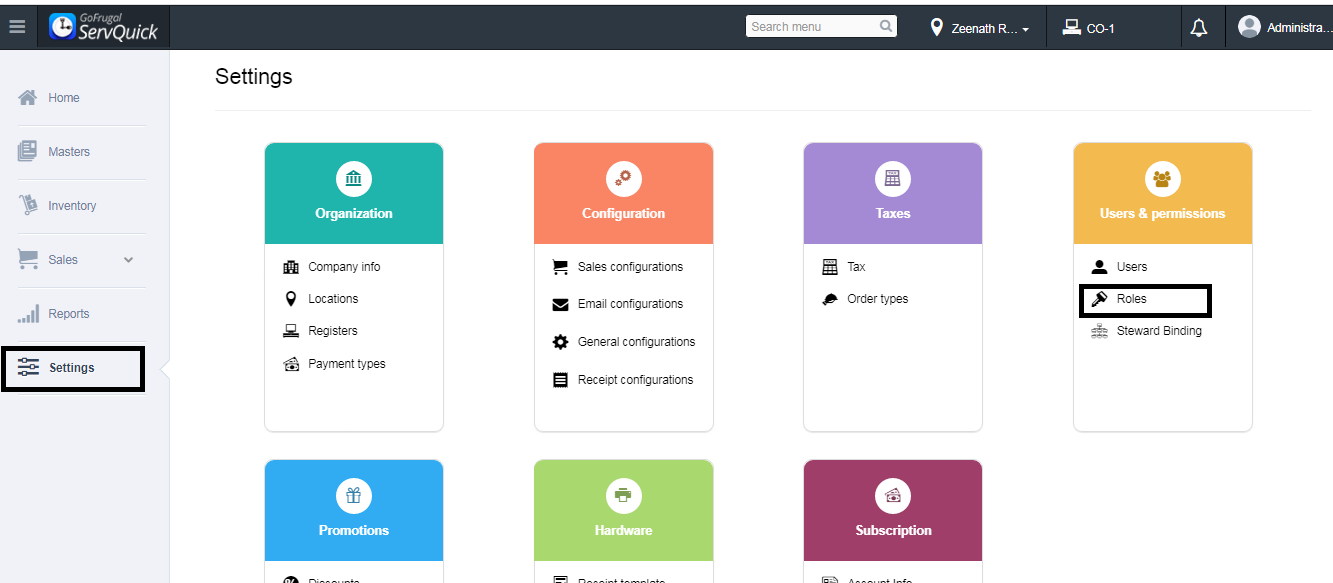
Task: Click the Inventory trolley icon
Action: point(28,205)
